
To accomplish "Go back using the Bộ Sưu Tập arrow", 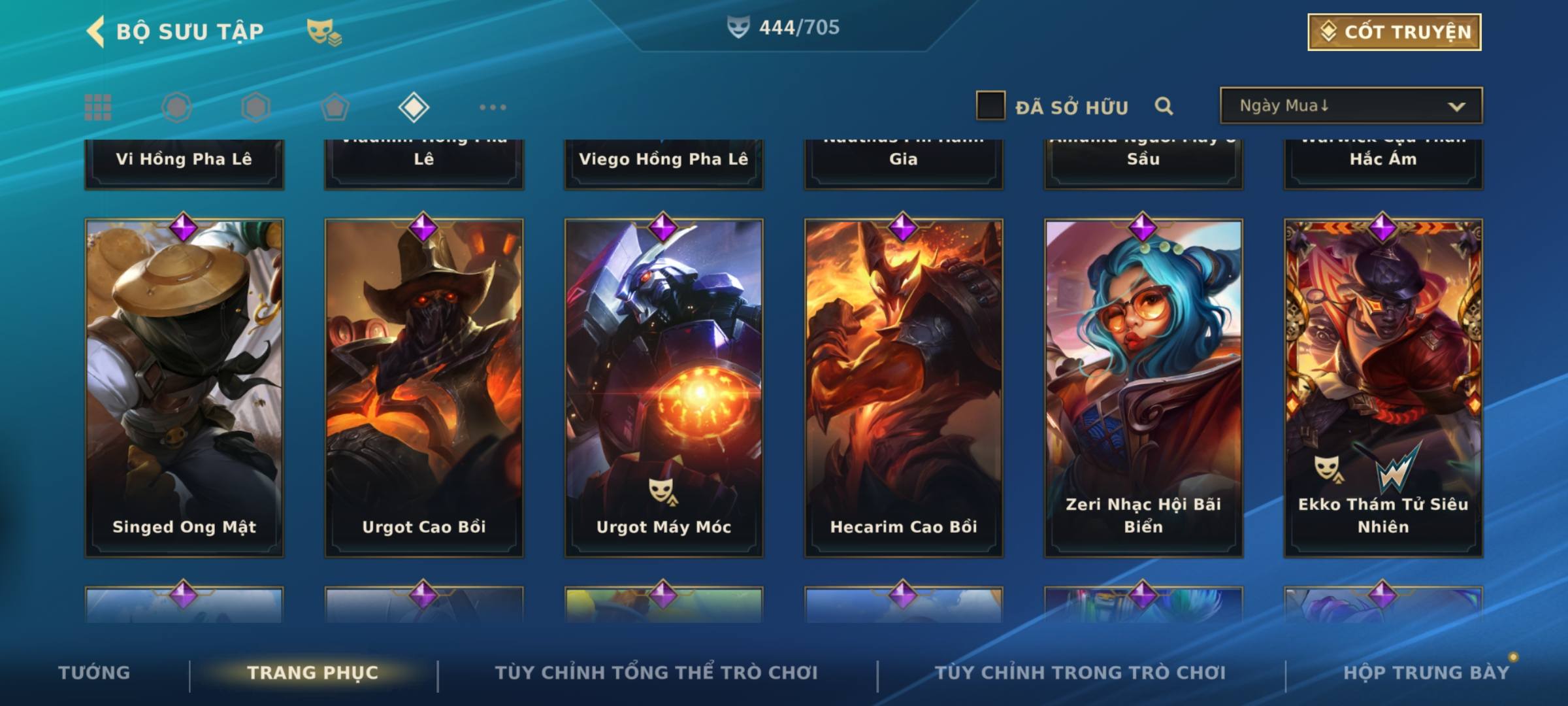I will [x=95, y=31].
